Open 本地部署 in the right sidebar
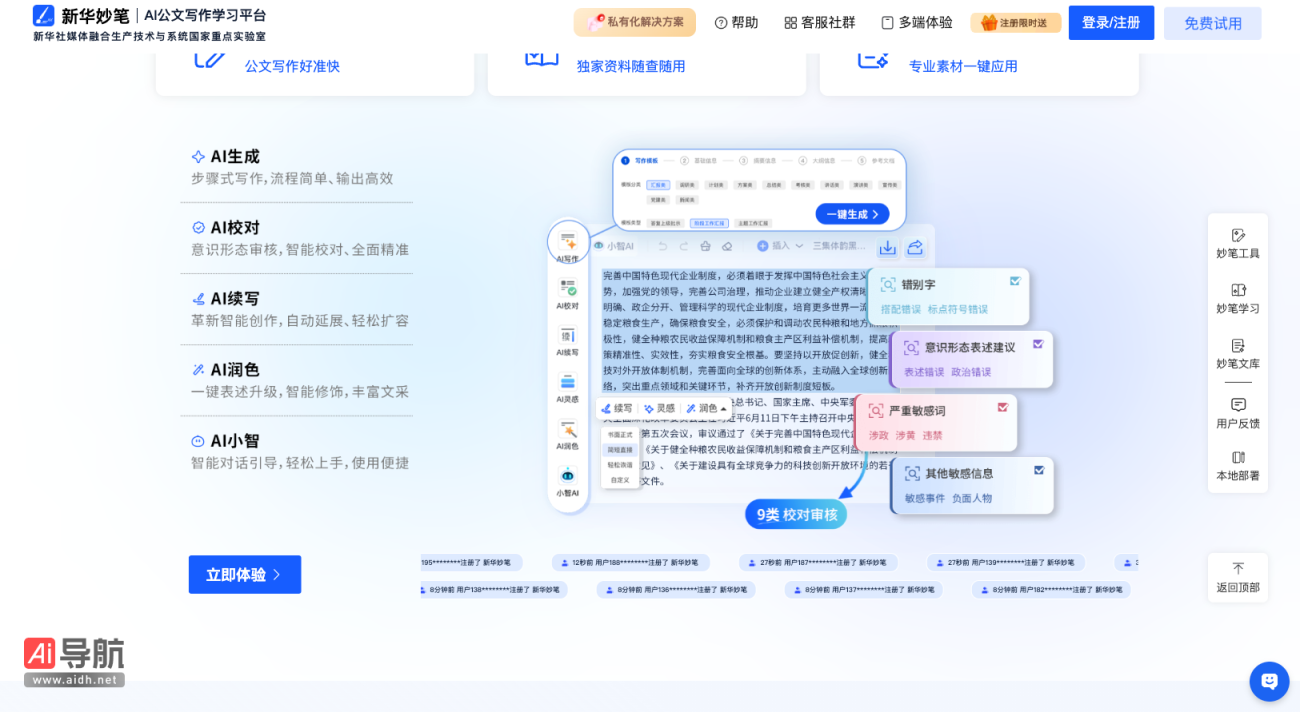The height and width of the screenshot is (712, 1300). pyautogui.click(x=1238, y=465)
